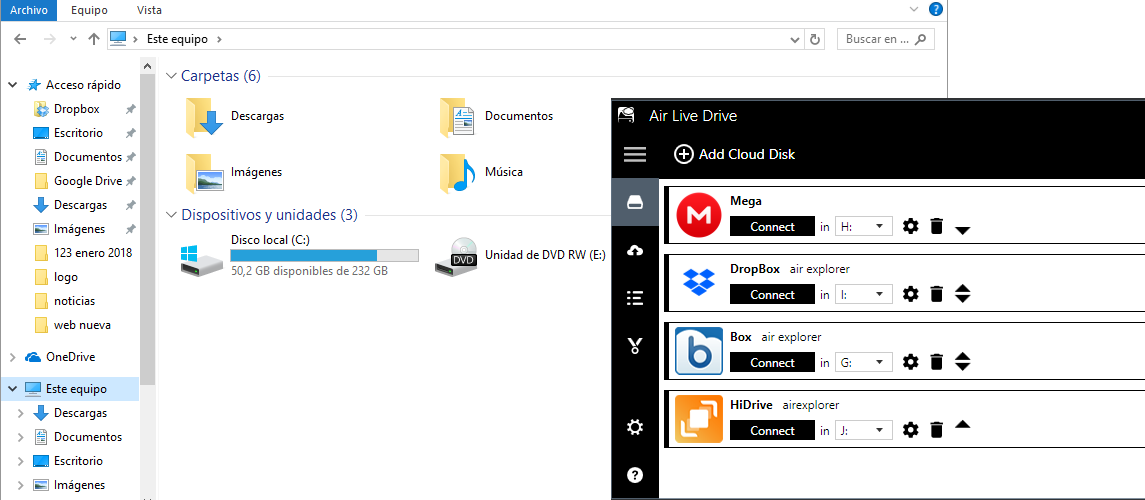Collapse the Carpetas (6) section
The image size is (1145, 500).
172,76
